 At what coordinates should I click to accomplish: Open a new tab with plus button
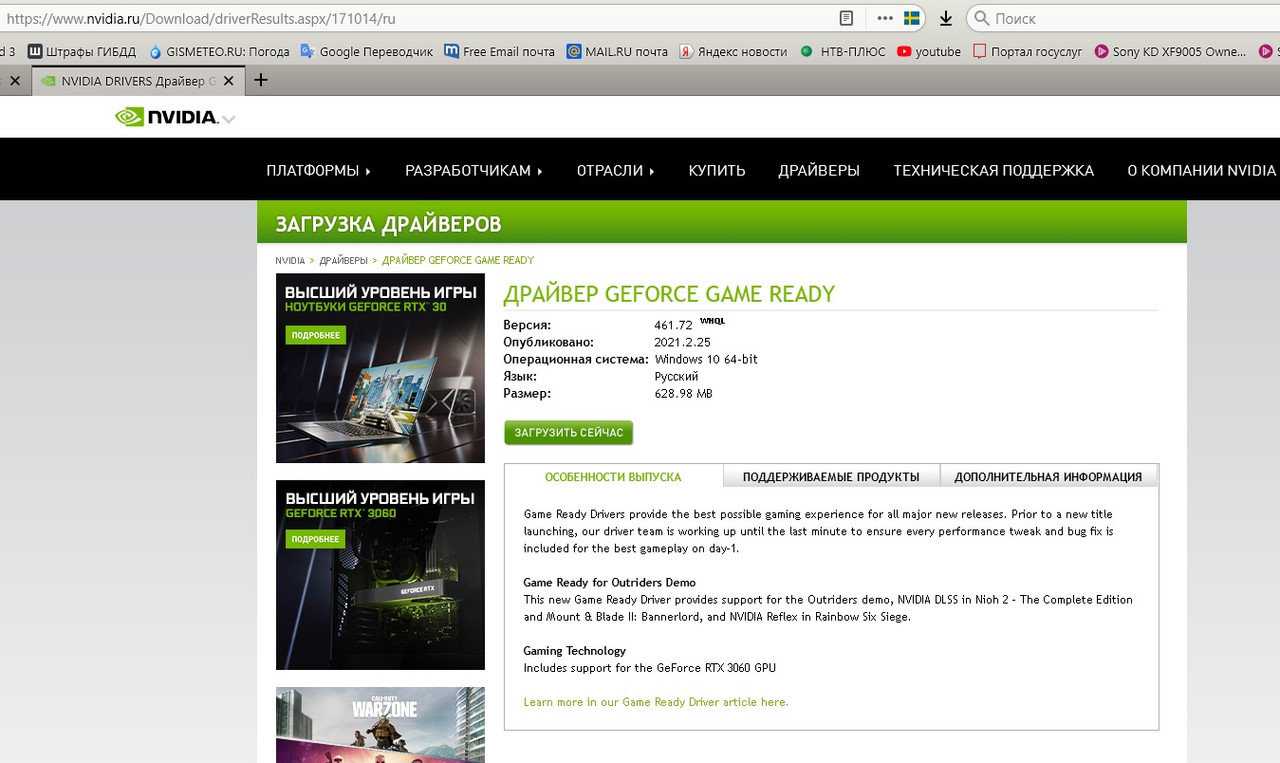coord(261,80)
